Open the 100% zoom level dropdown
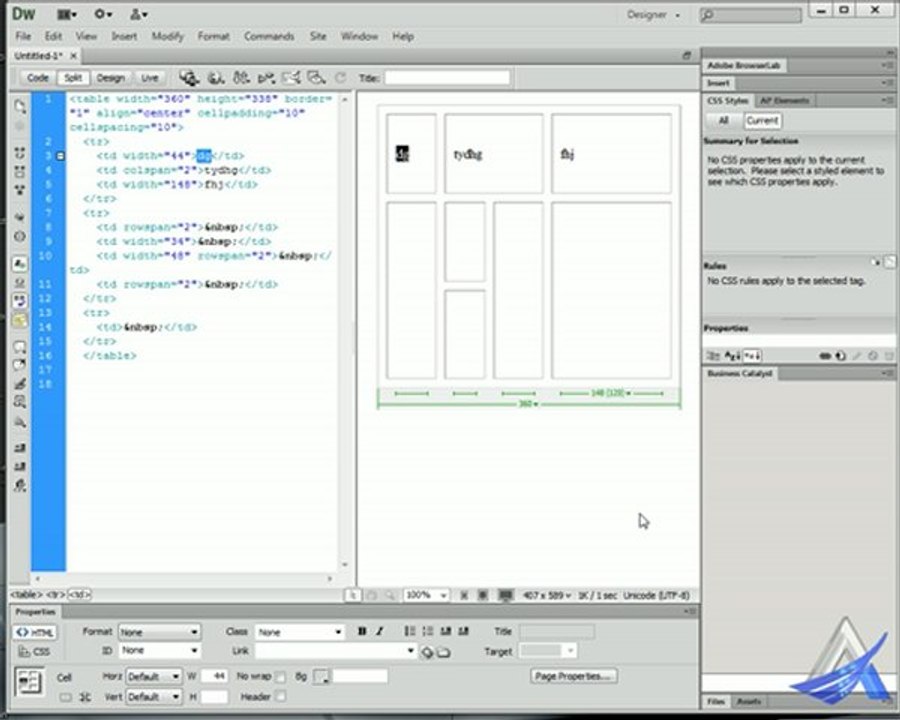Image resolution: width=900 pixels, height=720 pixels. [426, 595]
